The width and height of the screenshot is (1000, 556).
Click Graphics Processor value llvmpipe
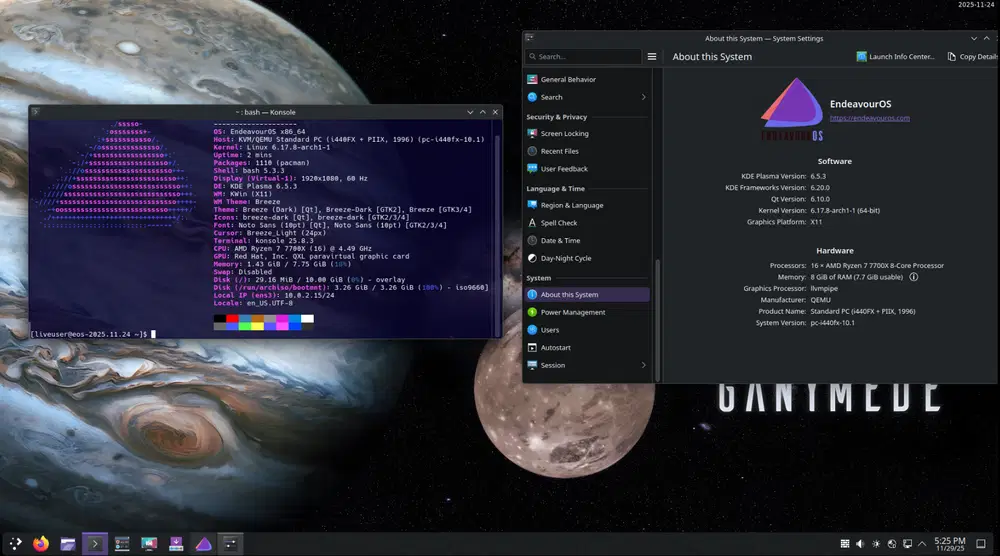click(824, 289)
